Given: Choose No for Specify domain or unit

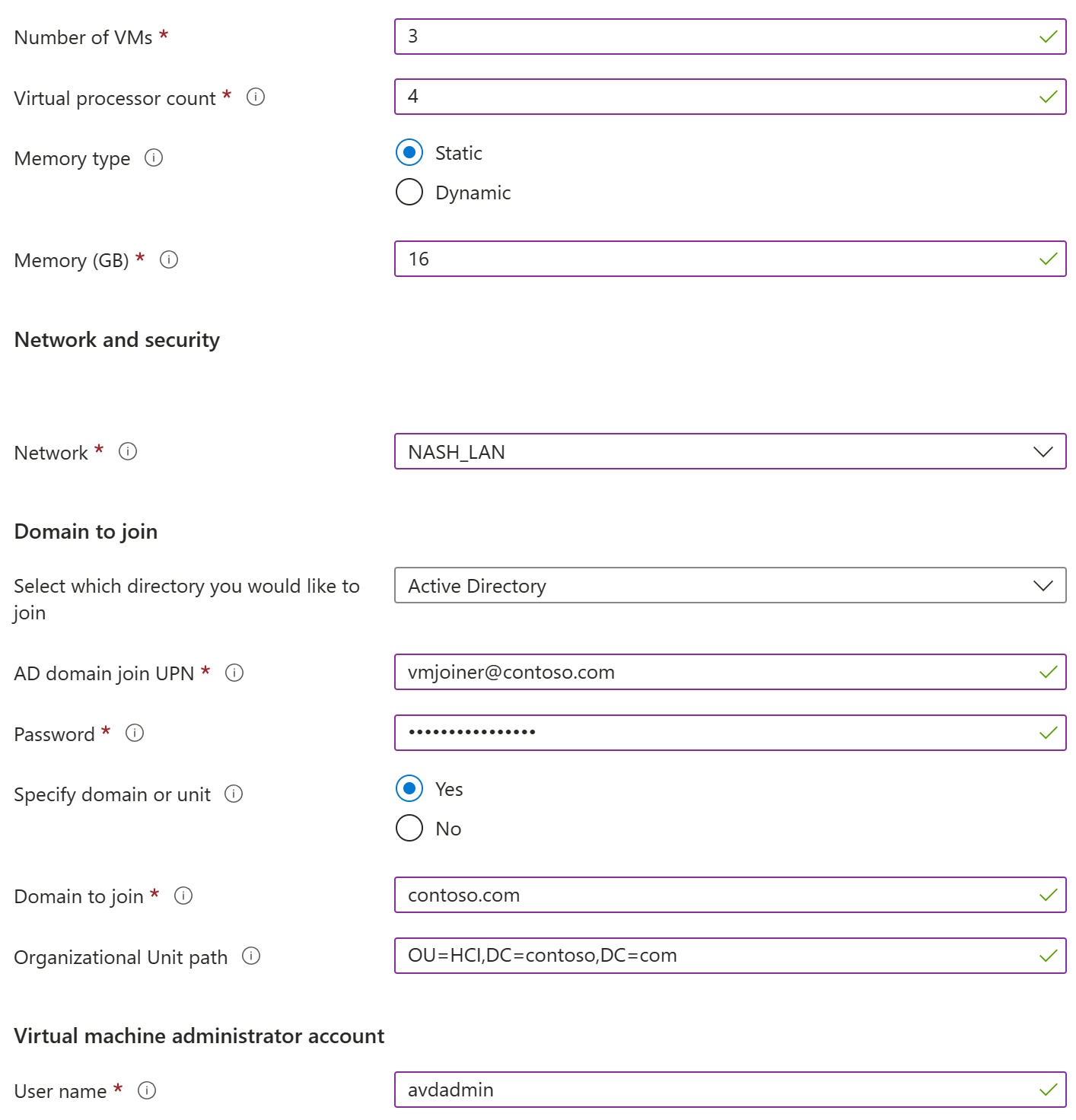Looking at the screenshot, I should point(409,828).
